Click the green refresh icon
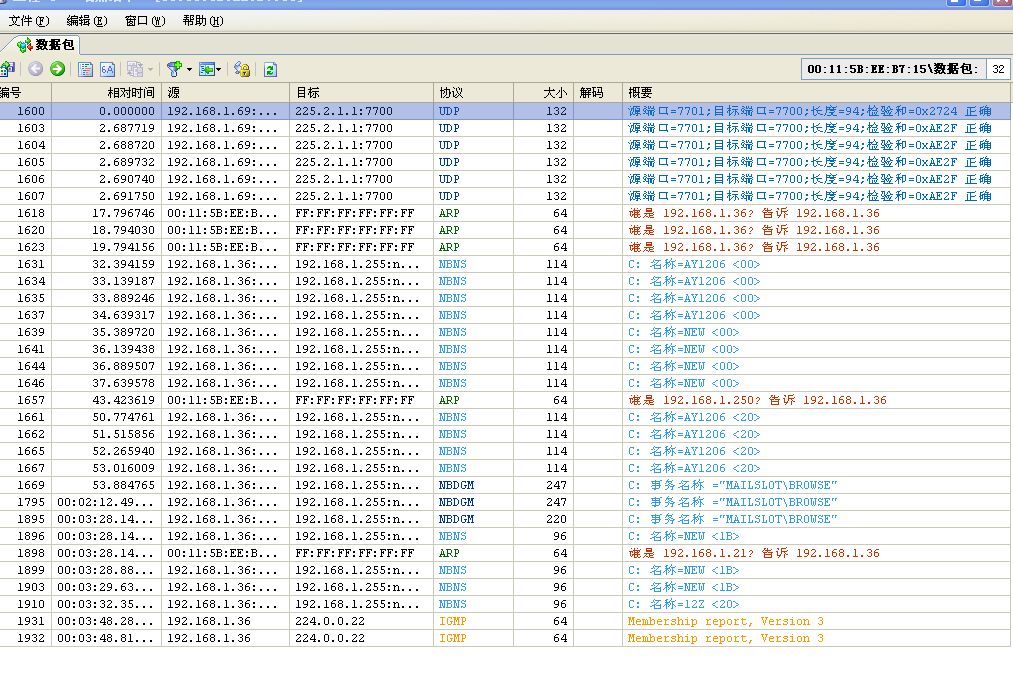This screenshot has width=1013, height=692. tap(270, 69)
